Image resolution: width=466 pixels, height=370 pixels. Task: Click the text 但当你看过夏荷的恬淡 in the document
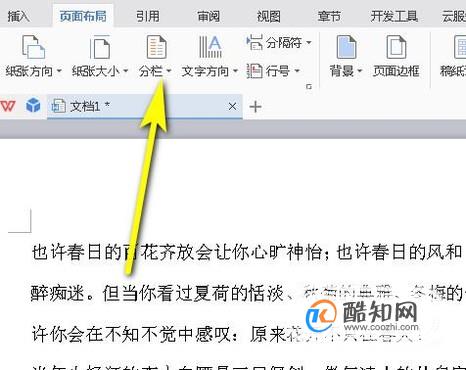click(193, 293)
